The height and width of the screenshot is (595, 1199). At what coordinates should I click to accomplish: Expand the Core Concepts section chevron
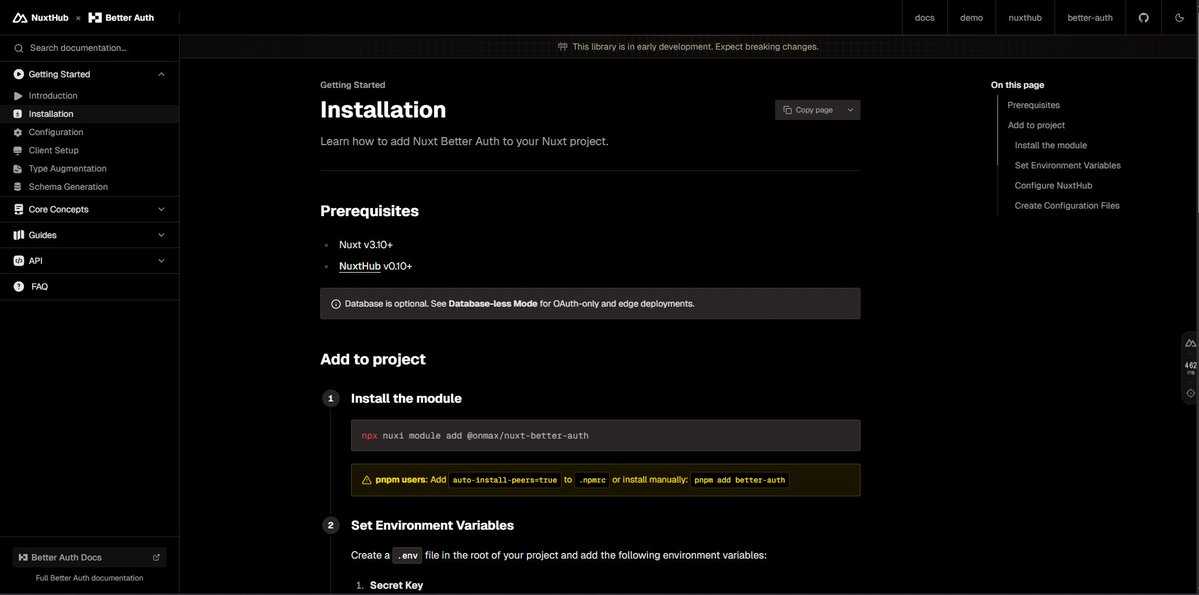161,210
